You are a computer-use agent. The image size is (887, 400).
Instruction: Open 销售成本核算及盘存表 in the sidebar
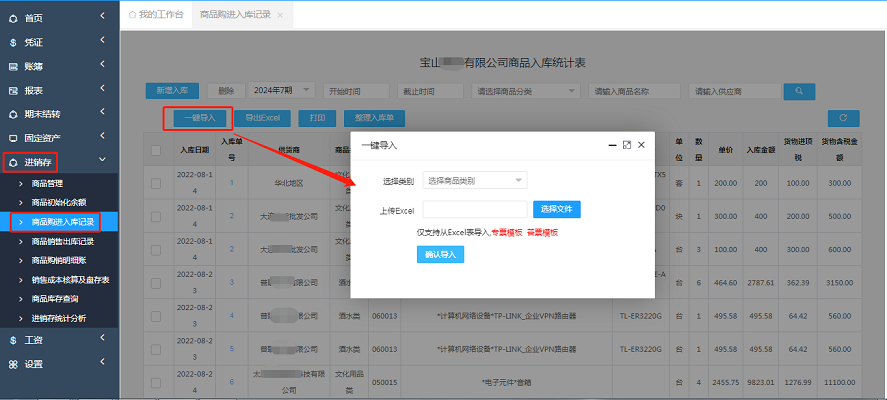[x=71, y=280]
